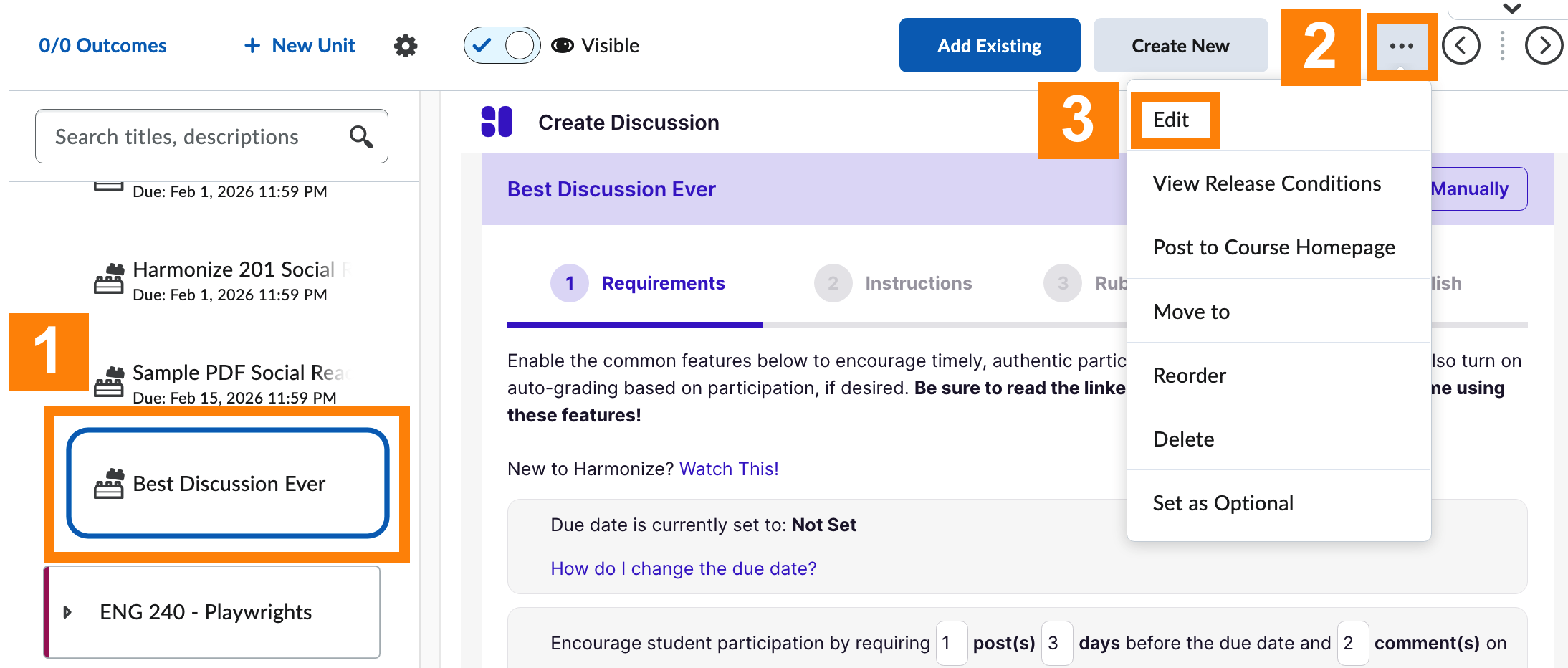The width and height of the screenshot is (1568, 668).
Task: Select Edit from the dropdown menu
Action: [x=1171, y=120]
